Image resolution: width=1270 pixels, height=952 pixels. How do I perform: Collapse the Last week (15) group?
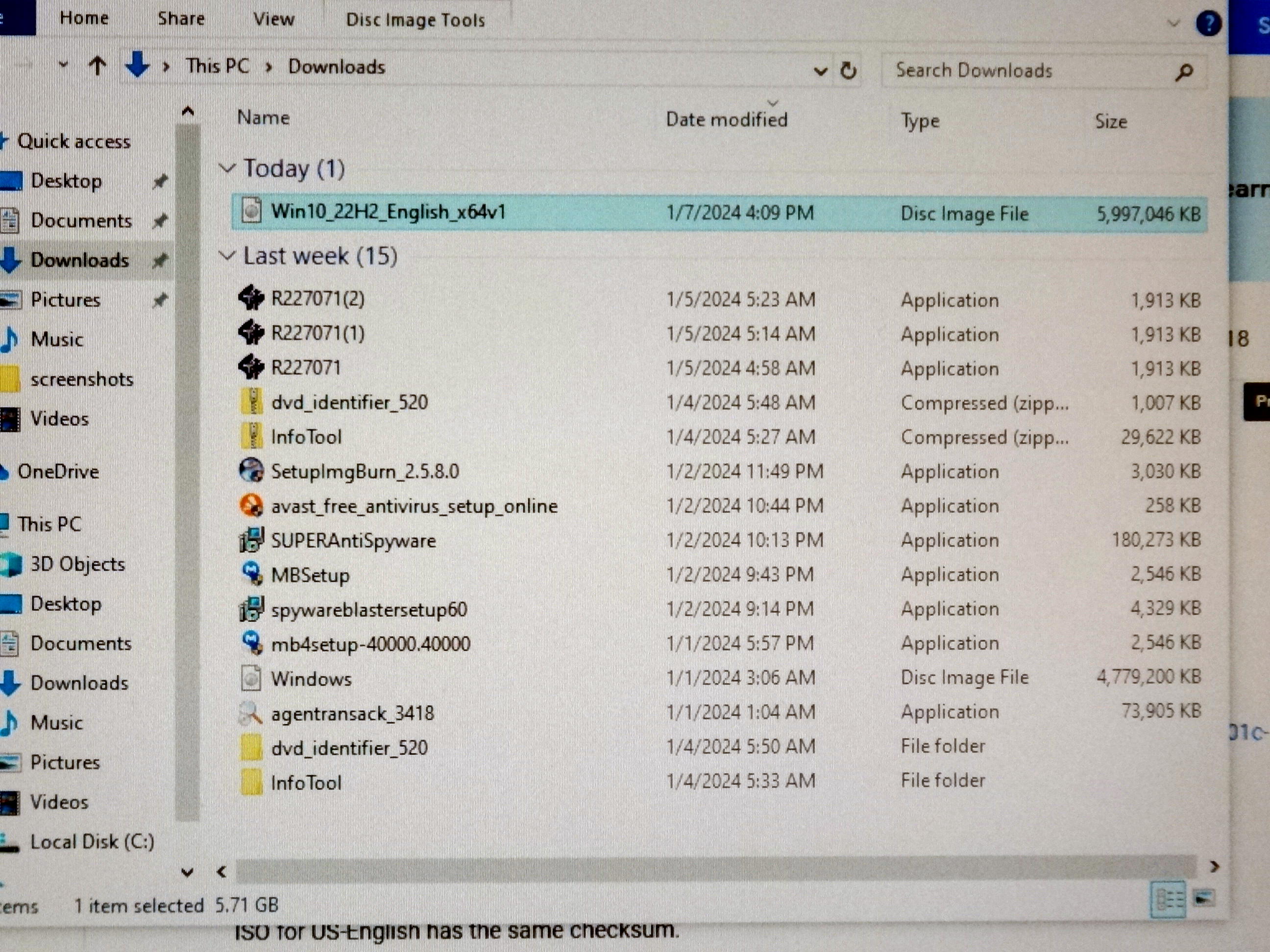coord(227,255)
